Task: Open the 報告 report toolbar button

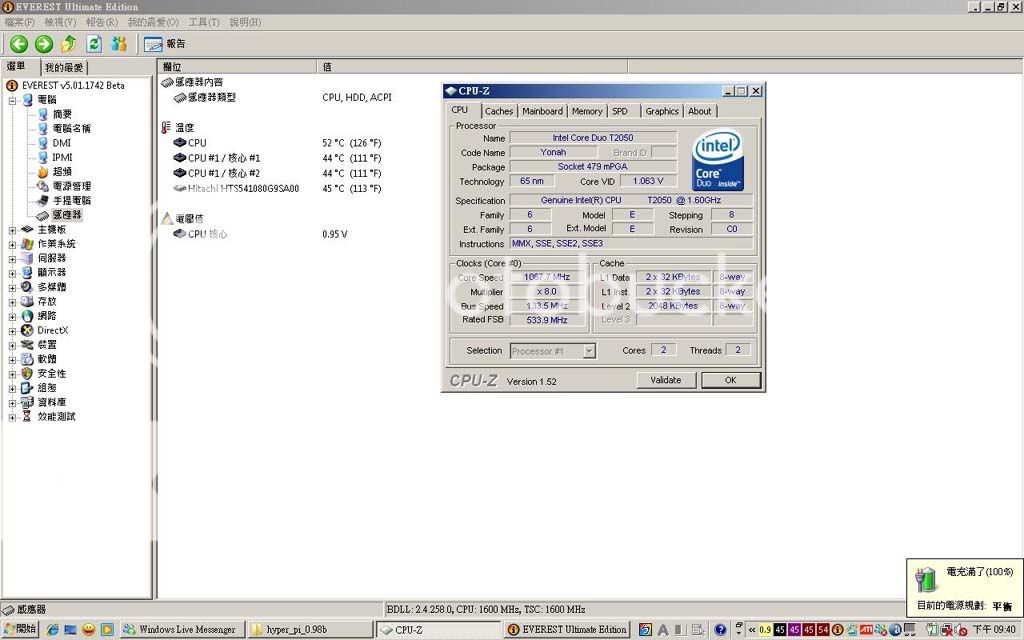Action: click(x=165, y=44)
